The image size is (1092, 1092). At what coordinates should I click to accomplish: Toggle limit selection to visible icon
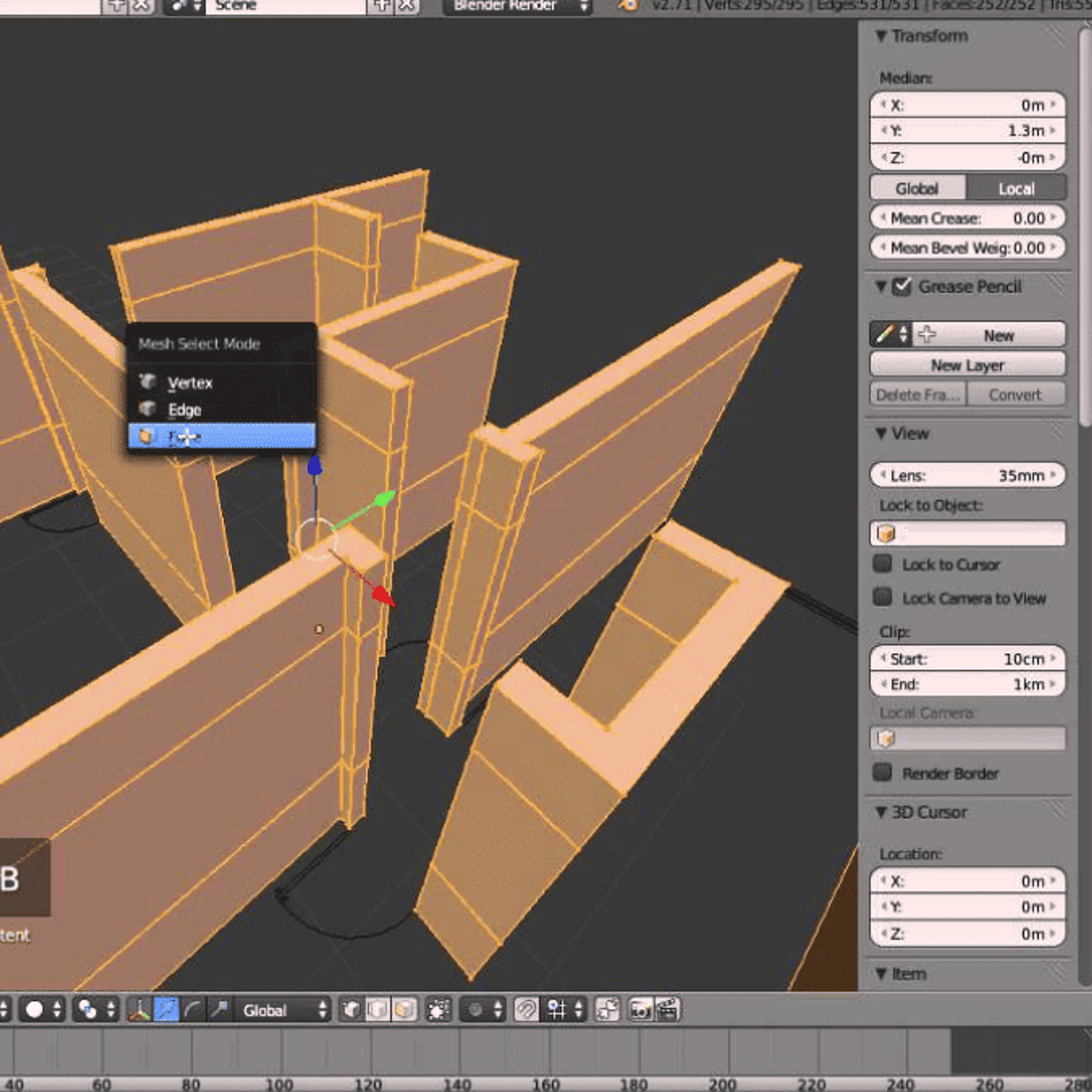click(439, 1010)
